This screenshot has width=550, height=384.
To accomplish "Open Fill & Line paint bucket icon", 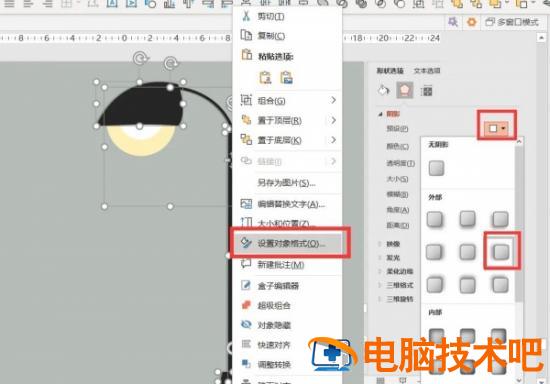I will [x=384, y=90].
